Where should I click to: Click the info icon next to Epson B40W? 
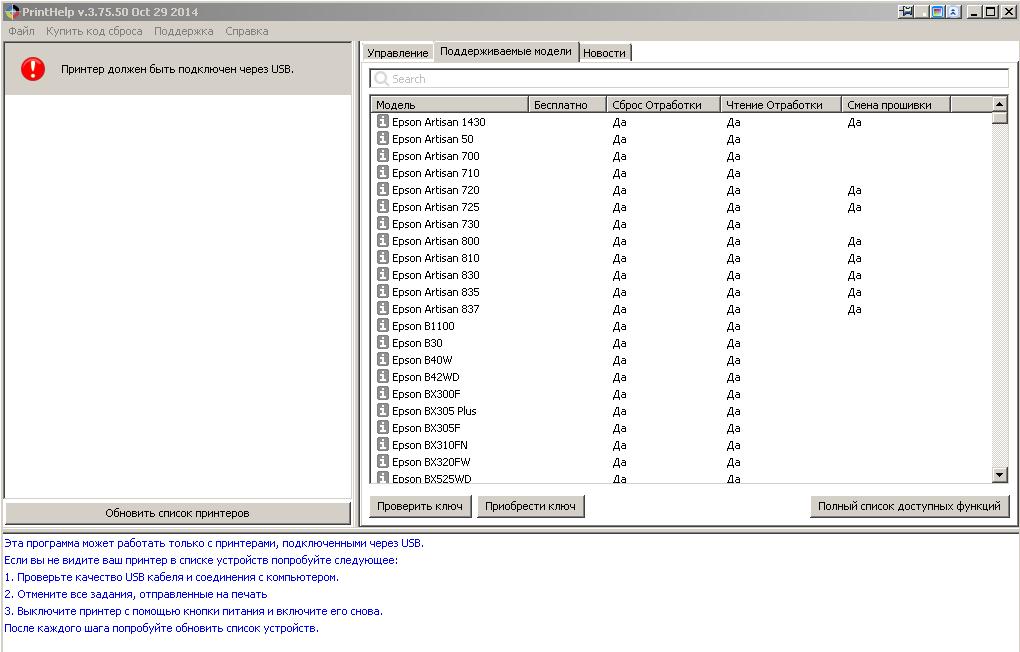(382, 359)
